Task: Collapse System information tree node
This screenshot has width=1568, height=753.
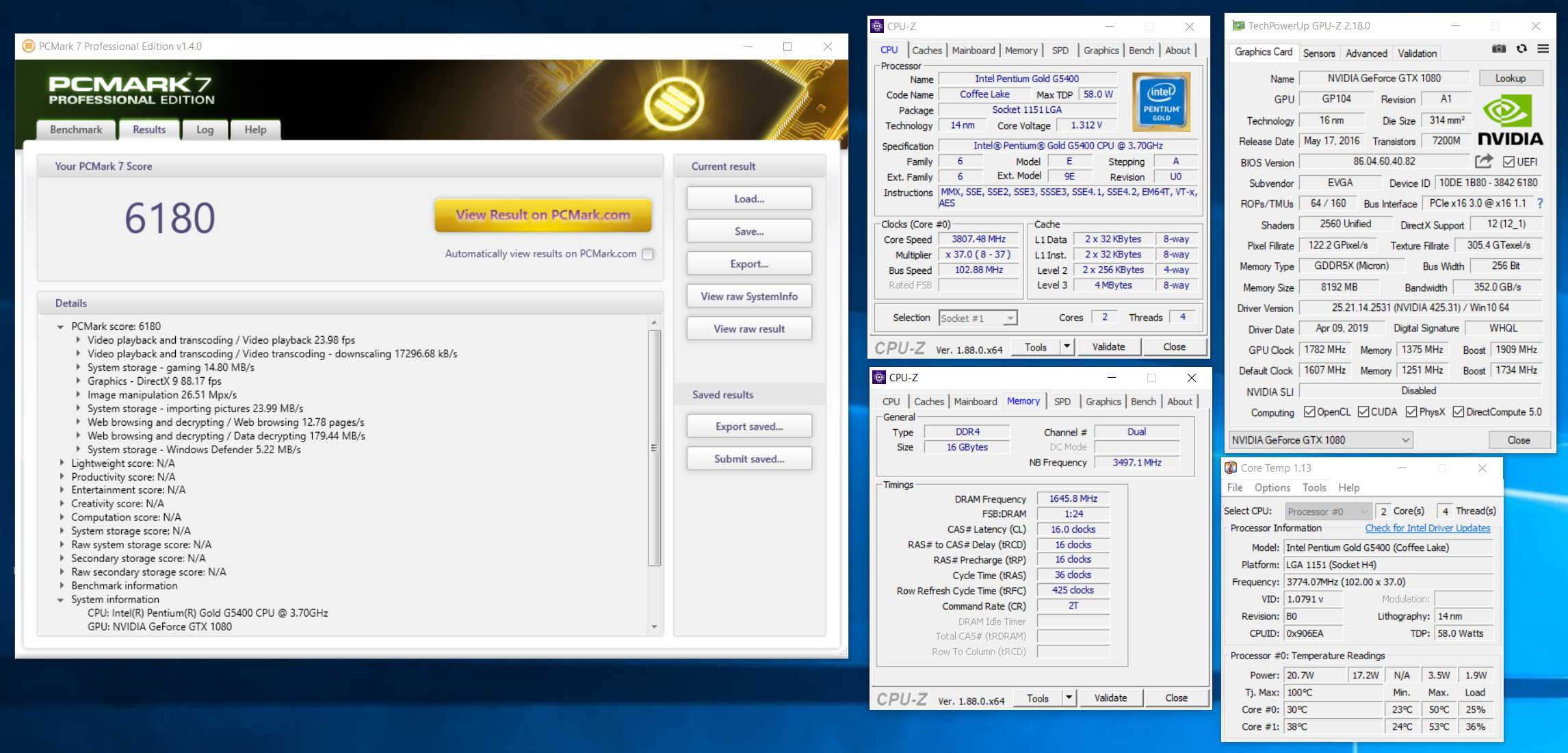Action: 60,600
